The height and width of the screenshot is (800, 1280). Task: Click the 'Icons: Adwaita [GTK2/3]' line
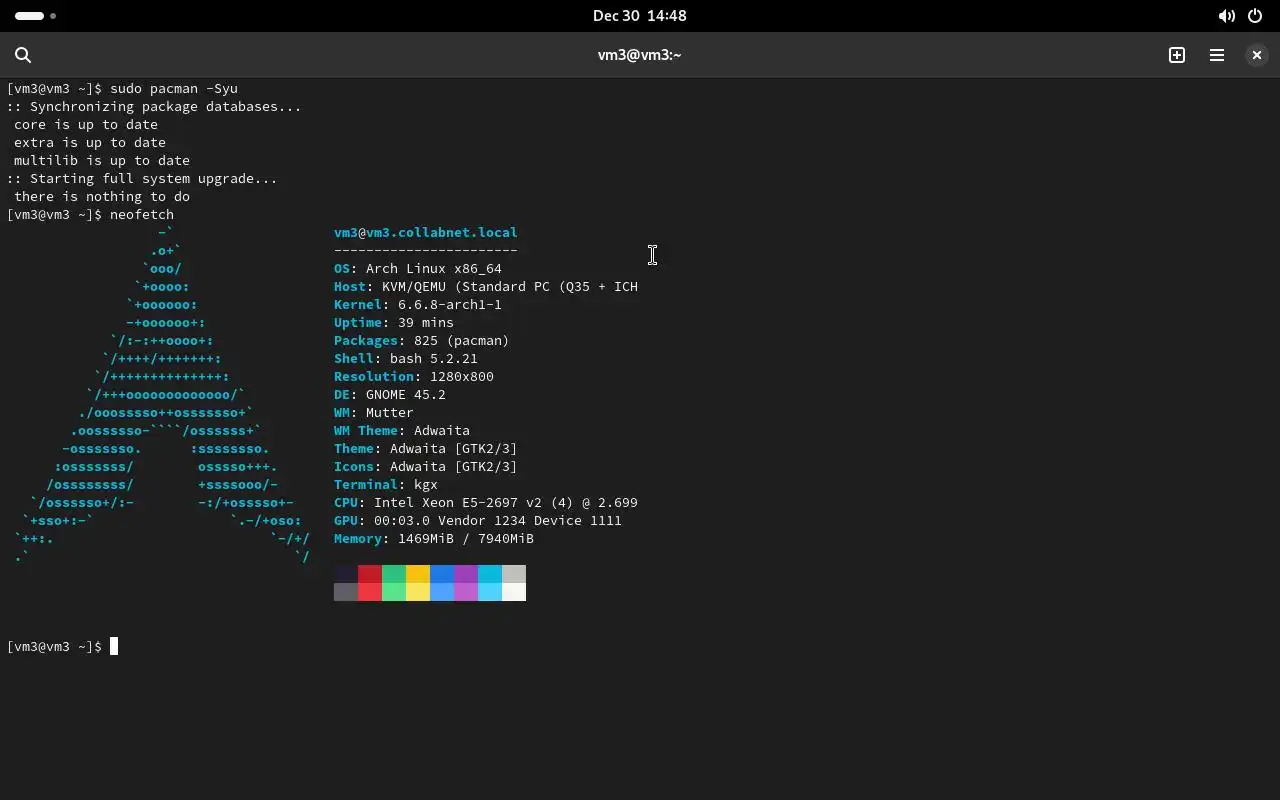[x=426, y=466]
